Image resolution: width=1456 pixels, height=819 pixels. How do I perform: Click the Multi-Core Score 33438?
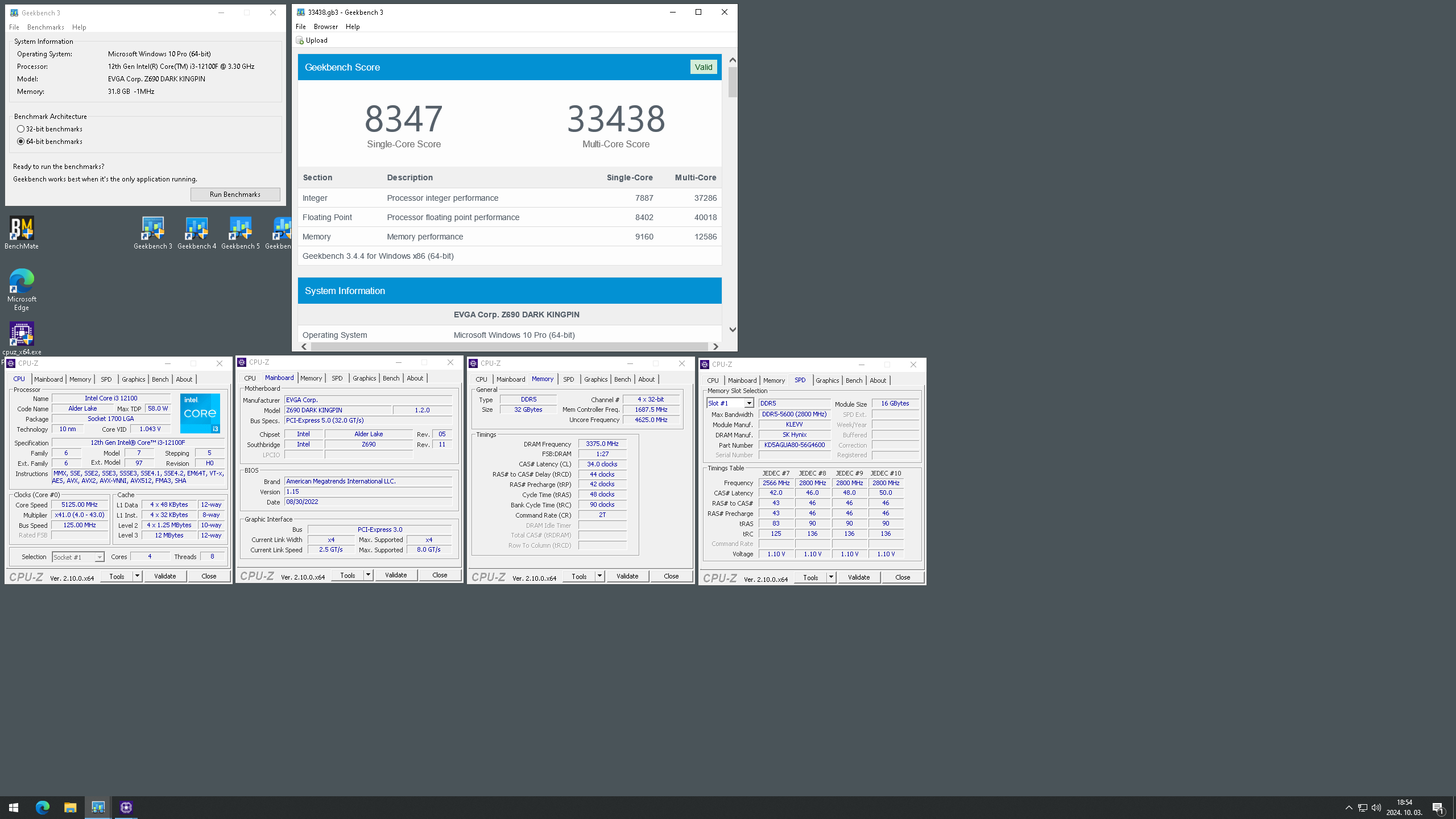point(616,118)
